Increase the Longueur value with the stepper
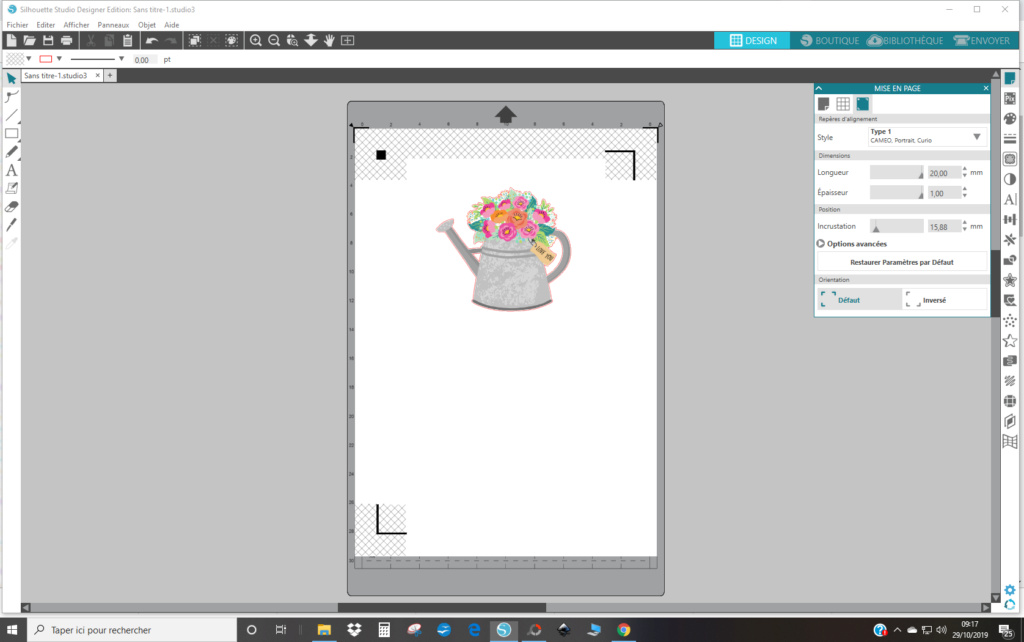1024x642 pixels. click(965, 170)
